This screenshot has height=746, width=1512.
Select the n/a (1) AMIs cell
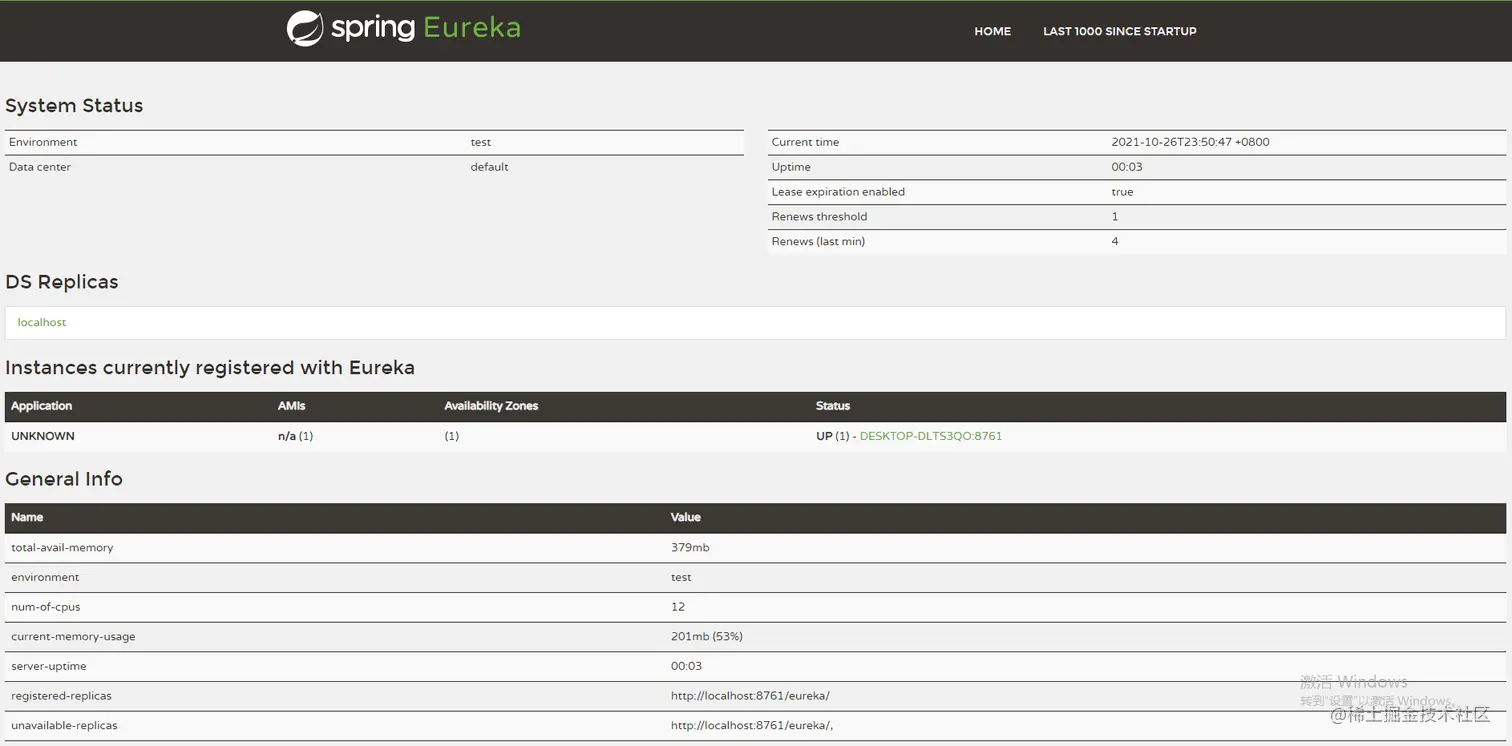click(295, 436)
